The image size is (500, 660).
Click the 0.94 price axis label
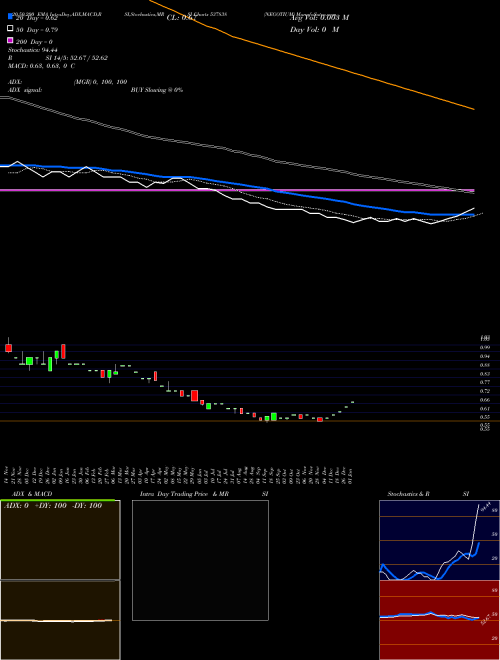(x=485, y=356)
